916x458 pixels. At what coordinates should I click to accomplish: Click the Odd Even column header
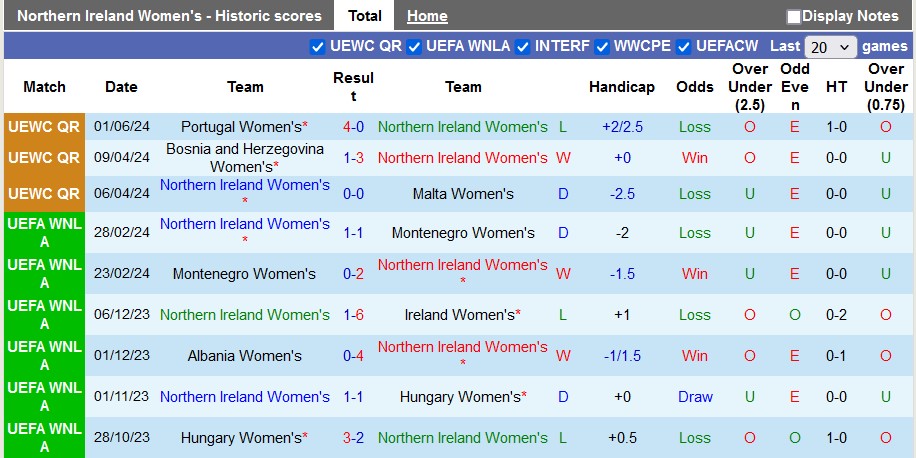(x=794, y=87)
